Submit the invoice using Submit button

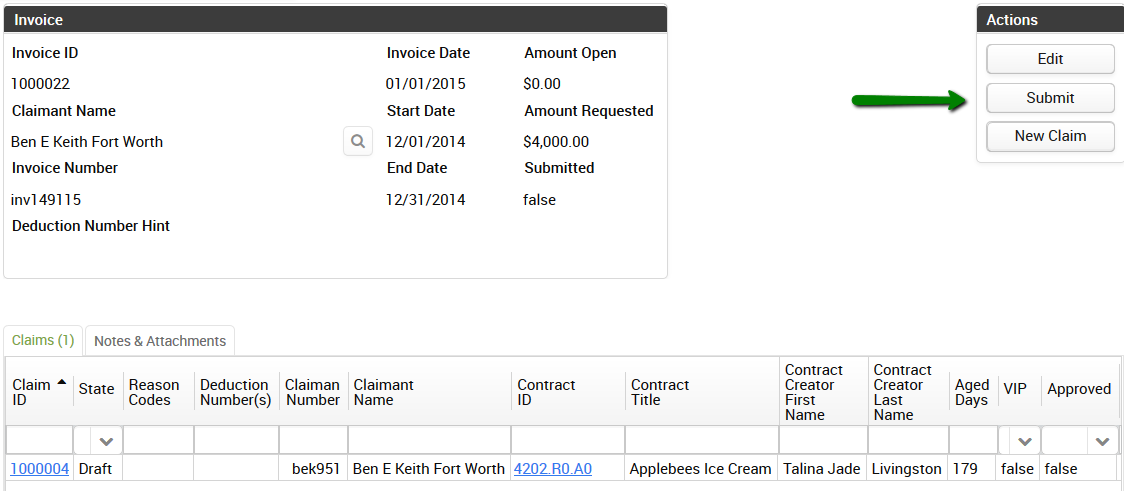(x=1050, y=98)
